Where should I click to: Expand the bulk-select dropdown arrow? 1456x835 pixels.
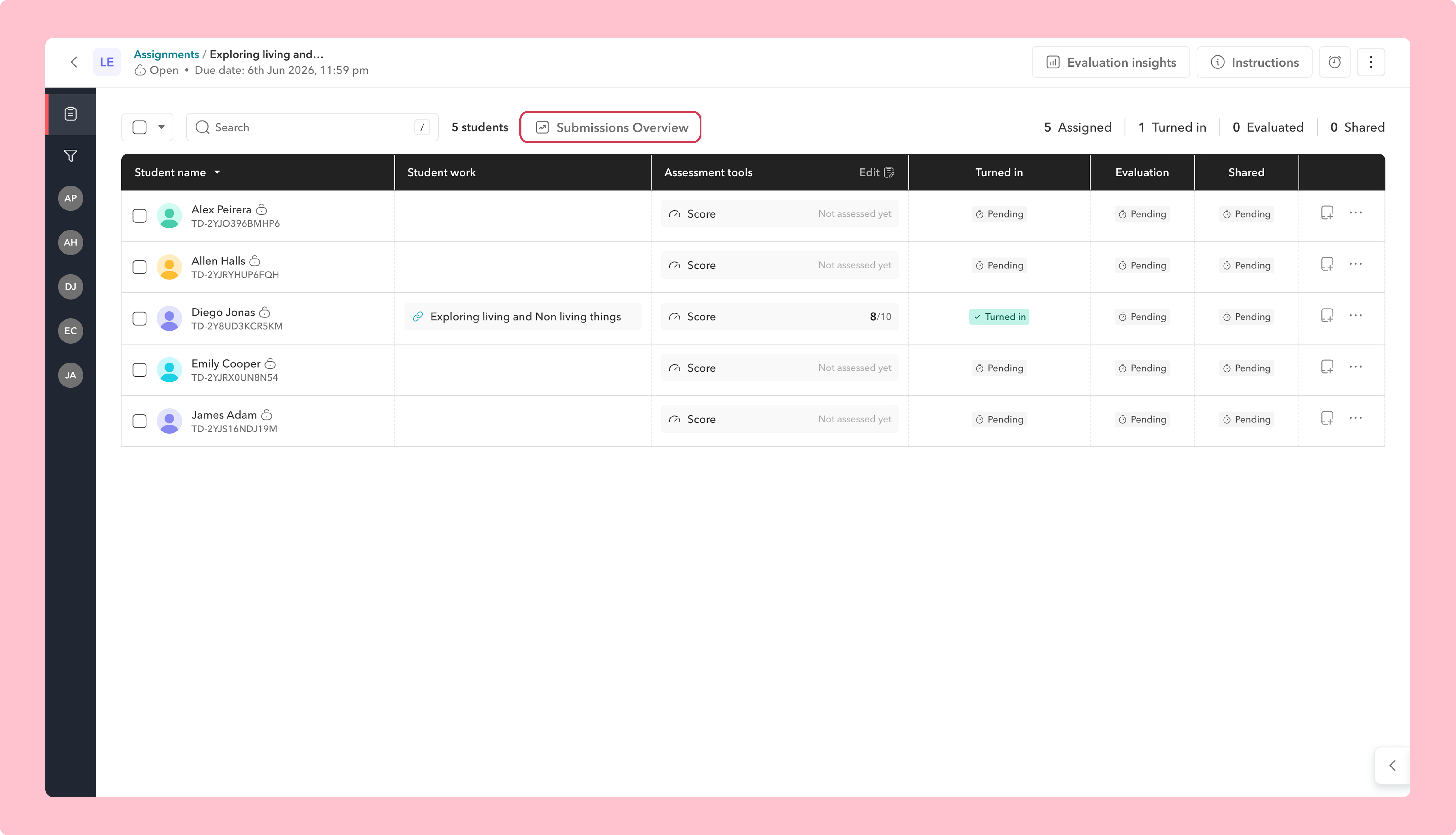(162, 127)
